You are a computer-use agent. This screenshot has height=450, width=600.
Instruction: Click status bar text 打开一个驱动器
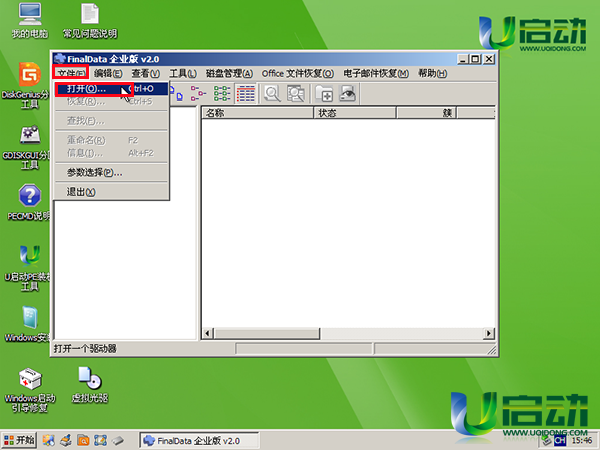coord(85,349)
